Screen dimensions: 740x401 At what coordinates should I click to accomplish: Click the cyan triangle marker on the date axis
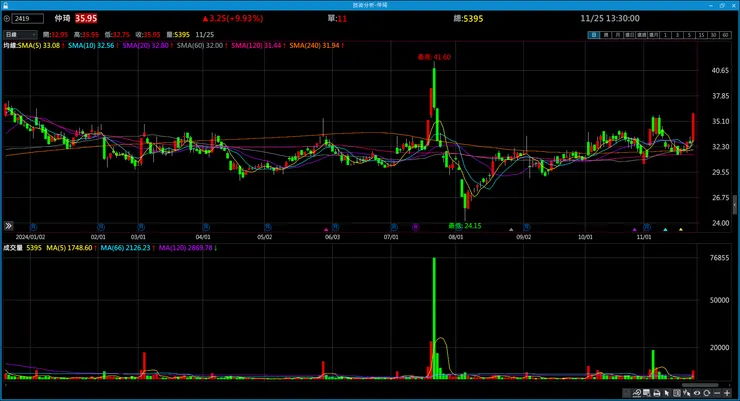[x=665, y=229]
